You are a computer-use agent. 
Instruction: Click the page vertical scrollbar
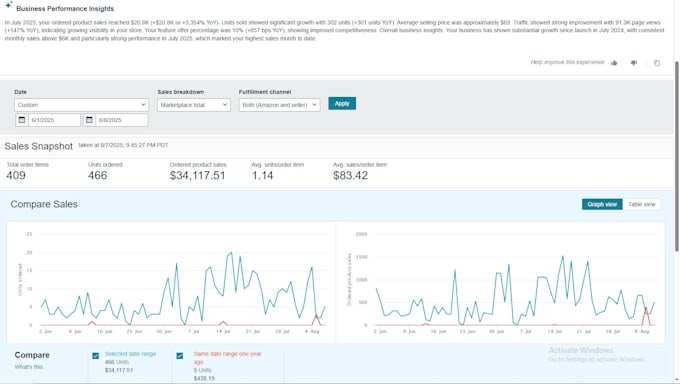pos(677,156)
